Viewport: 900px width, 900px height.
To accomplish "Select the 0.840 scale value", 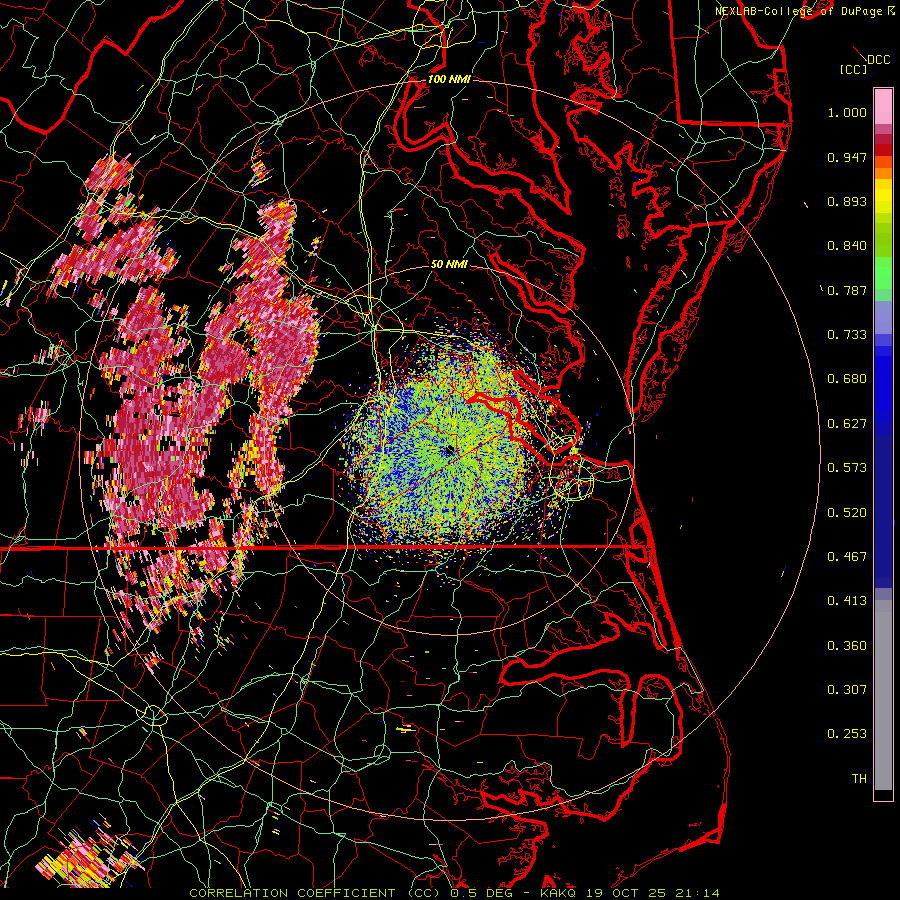I will click(x=847, y=246).
